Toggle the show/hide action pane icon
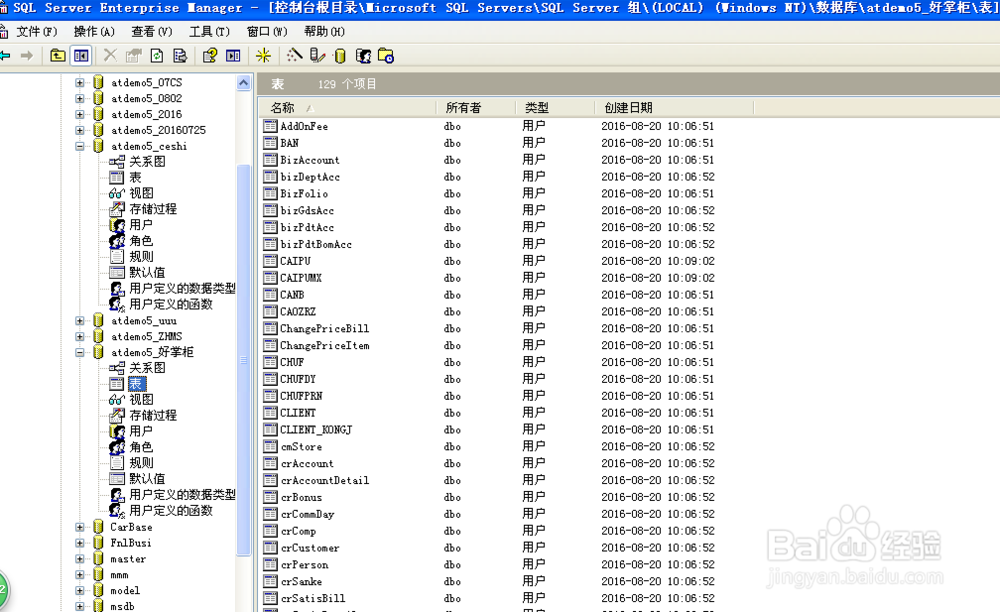Image resolution: width=1000 pixels, height=612 pixels. [233, 56]
